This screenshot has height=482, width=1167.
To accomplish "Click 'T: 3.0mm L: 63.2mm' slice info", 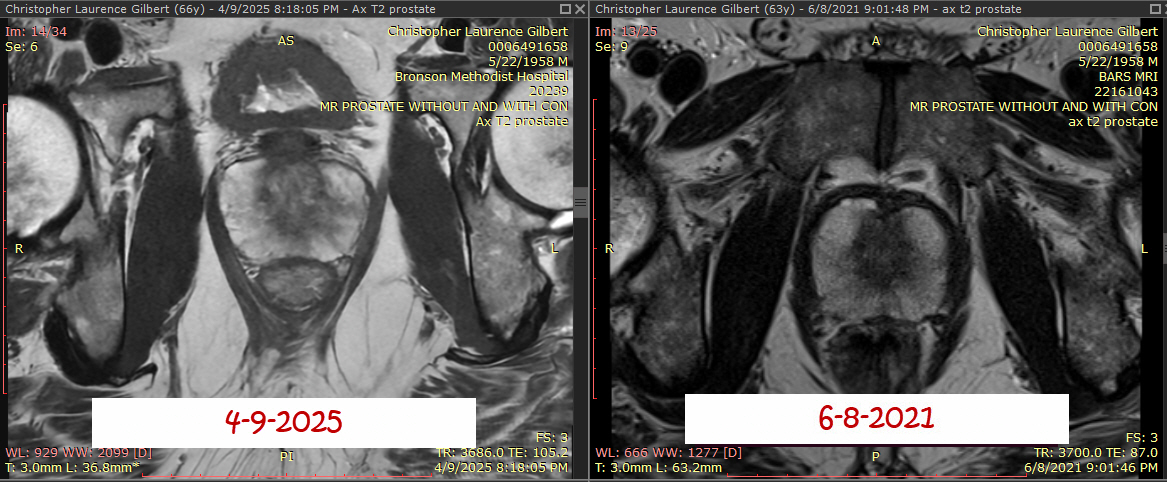I will 659,468.
